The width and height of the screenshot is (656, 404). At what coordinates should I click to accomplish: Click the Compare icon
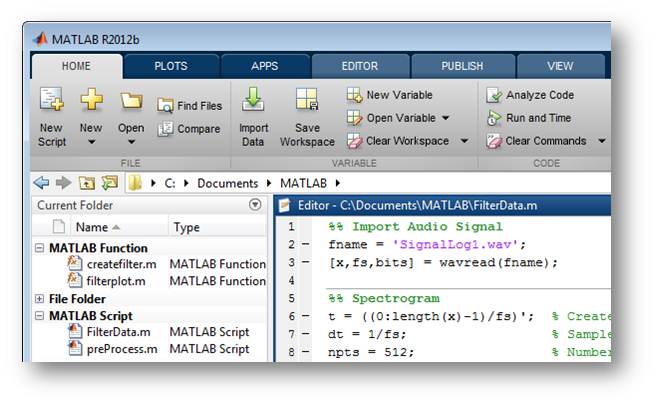[165, 129]
